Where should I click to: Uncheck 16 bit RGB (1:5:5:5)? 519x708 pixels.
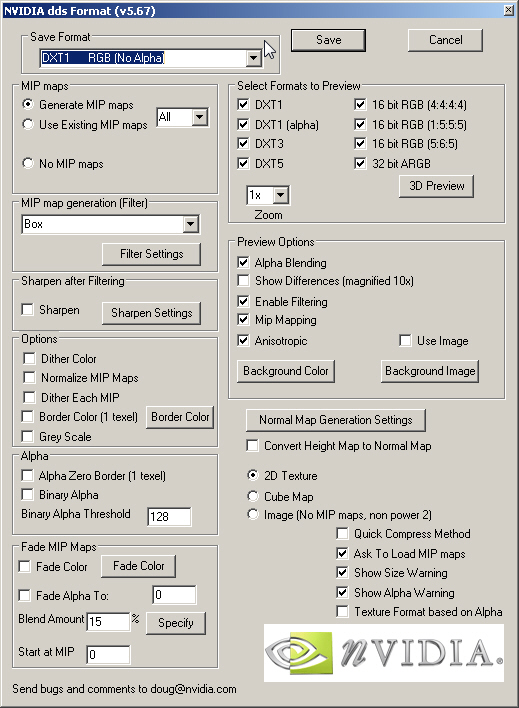360,124
